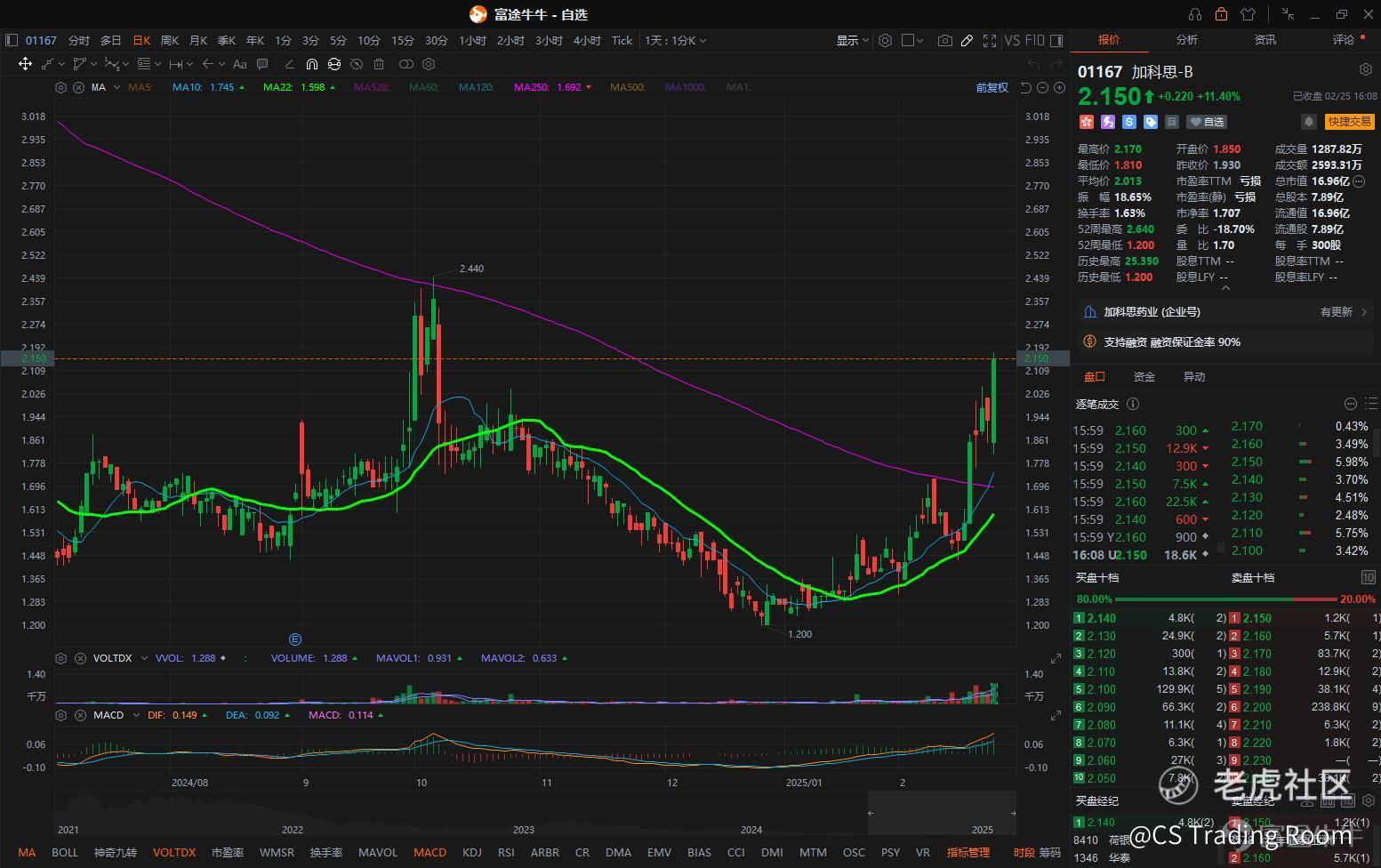The width and height of the screenshot is (1381, 868).
Task: Select the 30分 period button
Action: [x=436, y=40]
